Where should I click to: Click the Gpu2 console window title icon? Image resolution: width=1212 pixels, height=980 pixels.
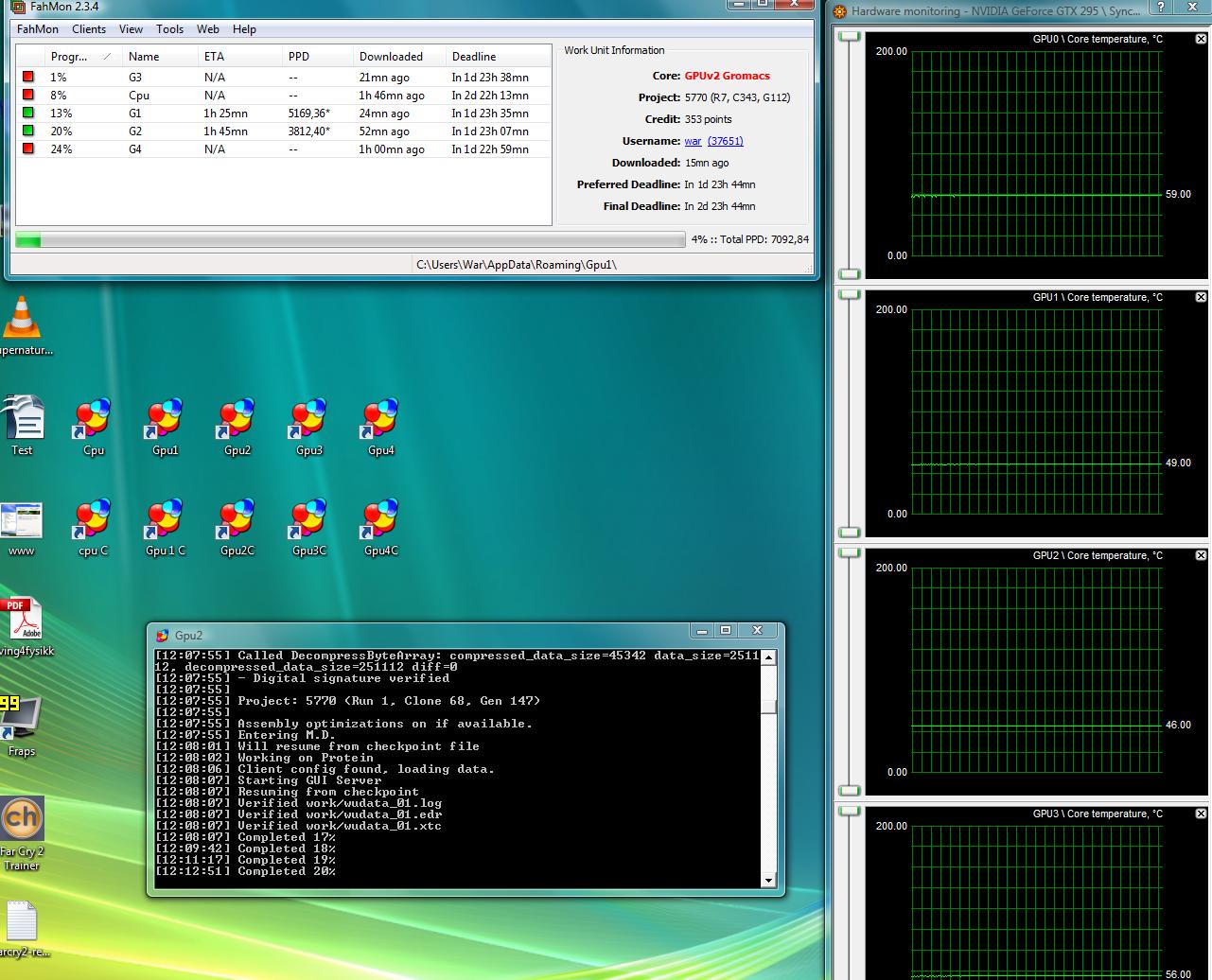click(x=163, y=636)
